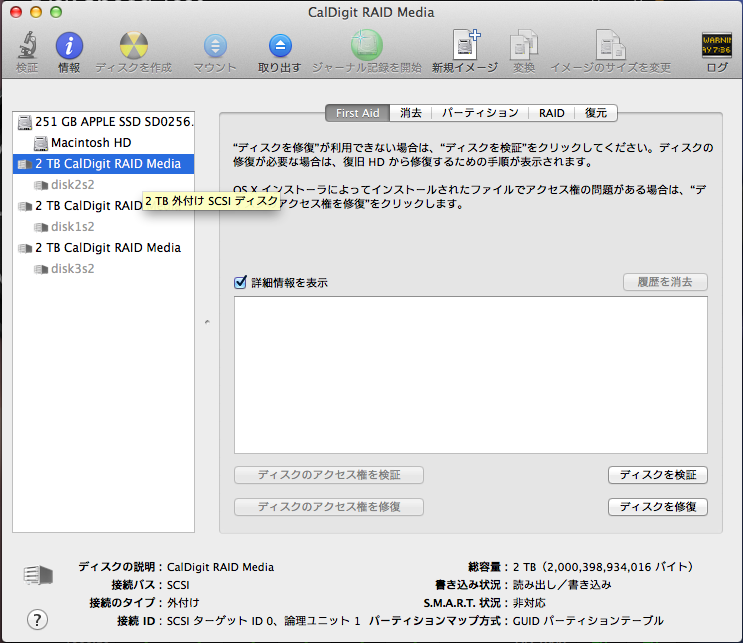Click the 読み出し／書き込み status value
Viewport: 743px width, 643px height.
(562, 585)
